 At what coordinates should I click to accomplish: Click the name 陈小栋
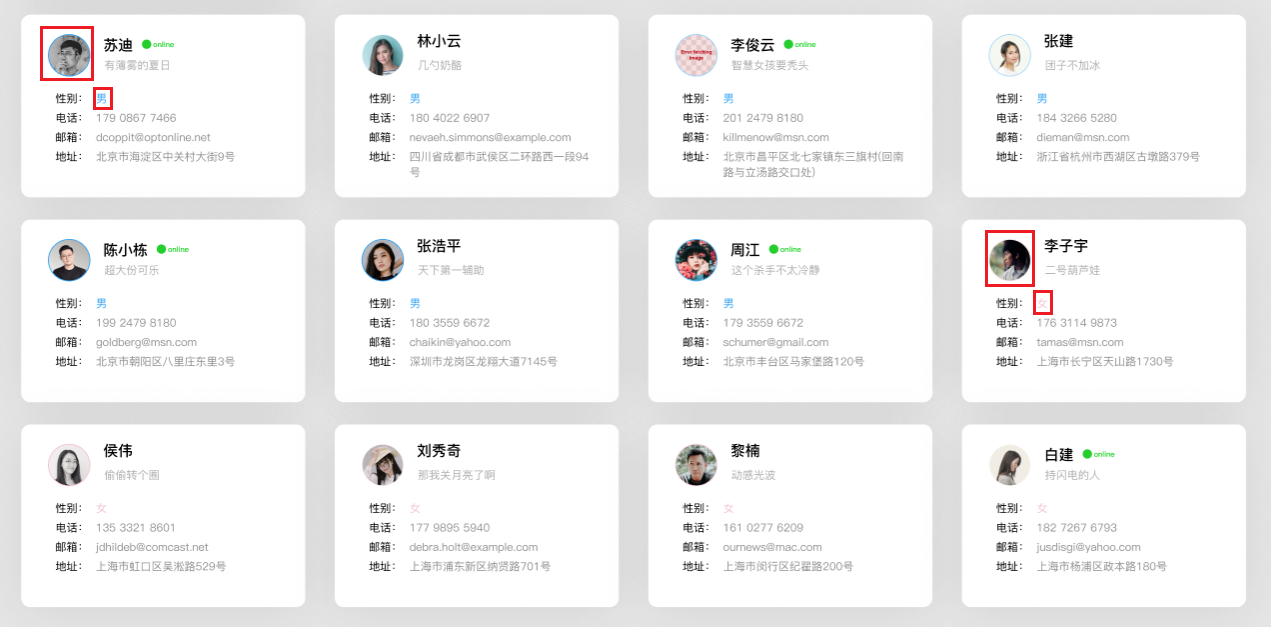click(125, 250)
